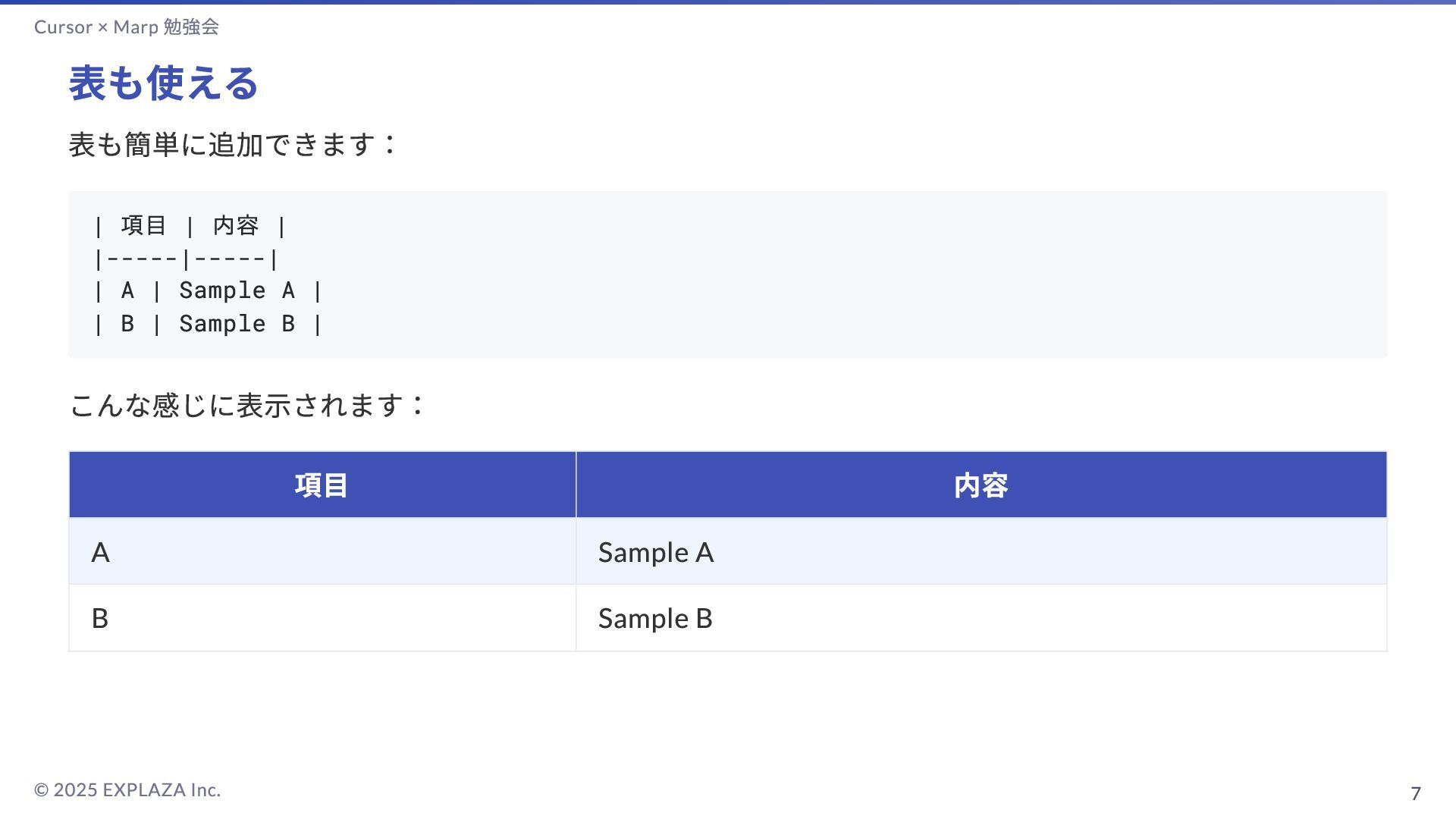Click the slide title "表も使える"
The width and height of the screenshot is (1456, 819).
pyautogui.click(x=163, y=83)
